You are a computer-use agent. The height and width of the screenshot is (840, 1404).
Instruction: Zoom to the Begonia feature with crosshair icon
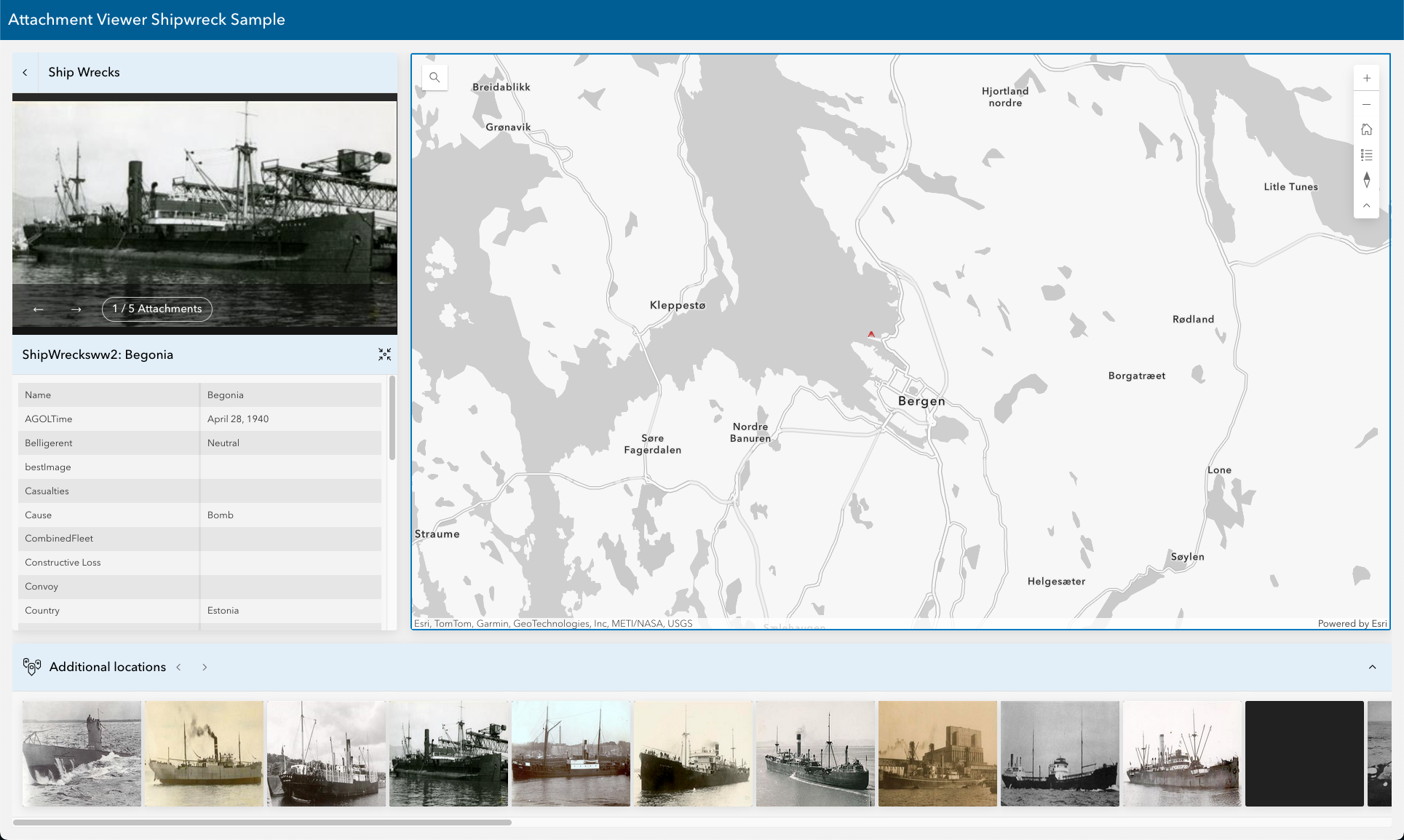385,354
